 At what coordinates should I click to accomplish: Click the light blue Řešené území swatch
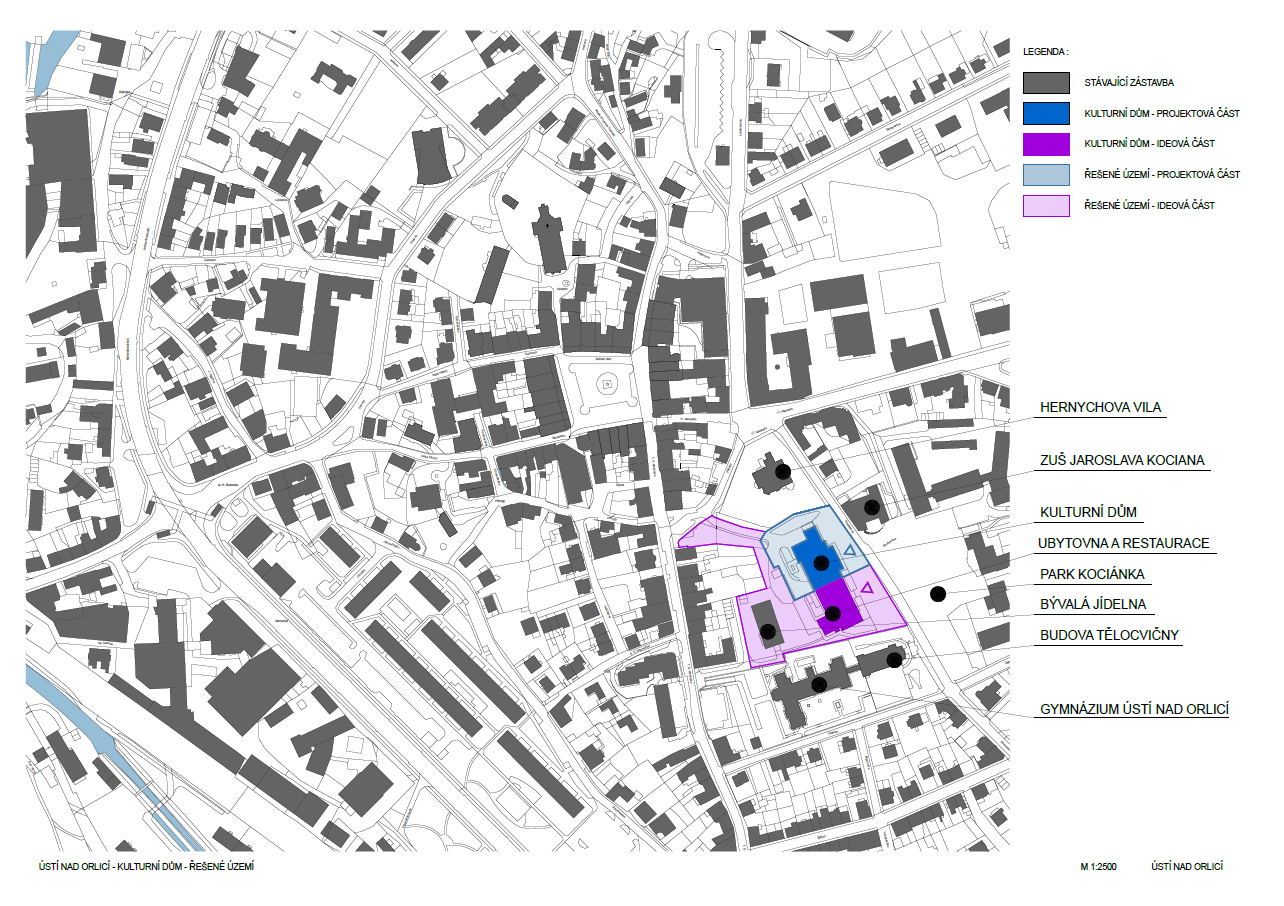[1046, 175]
